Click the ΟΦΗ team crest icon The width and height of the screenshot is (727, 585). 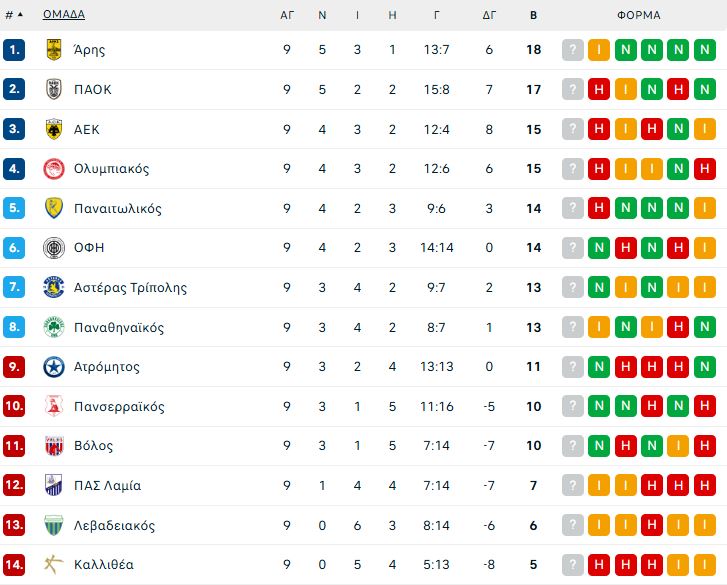point(54,248)
